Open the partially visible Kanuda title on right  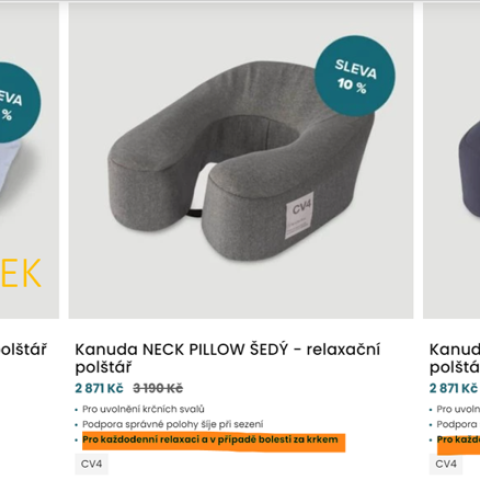455,358
